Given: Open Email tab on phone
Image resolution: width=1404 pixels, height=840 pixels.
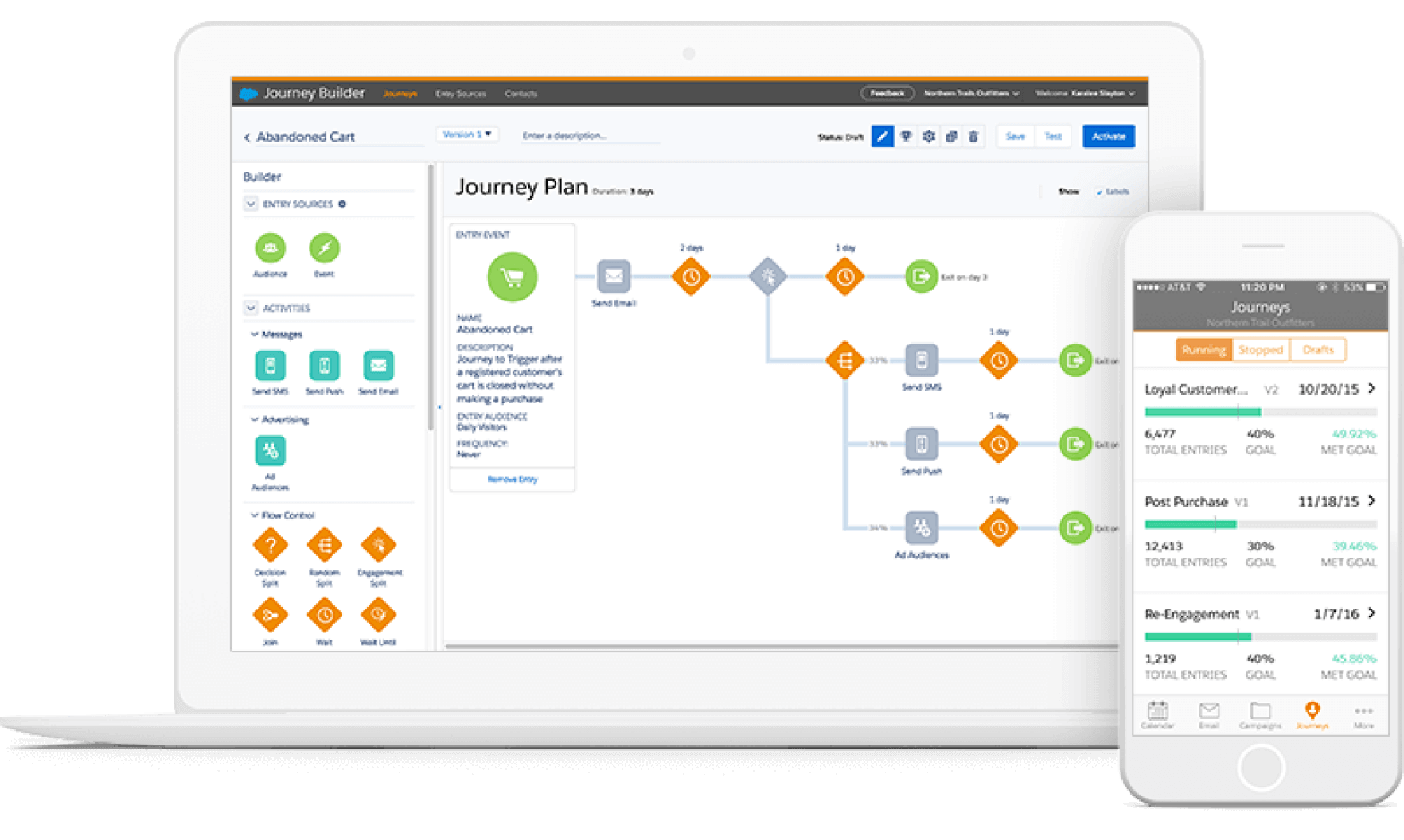Looking at the screenshot, I should pos(1209,714).
